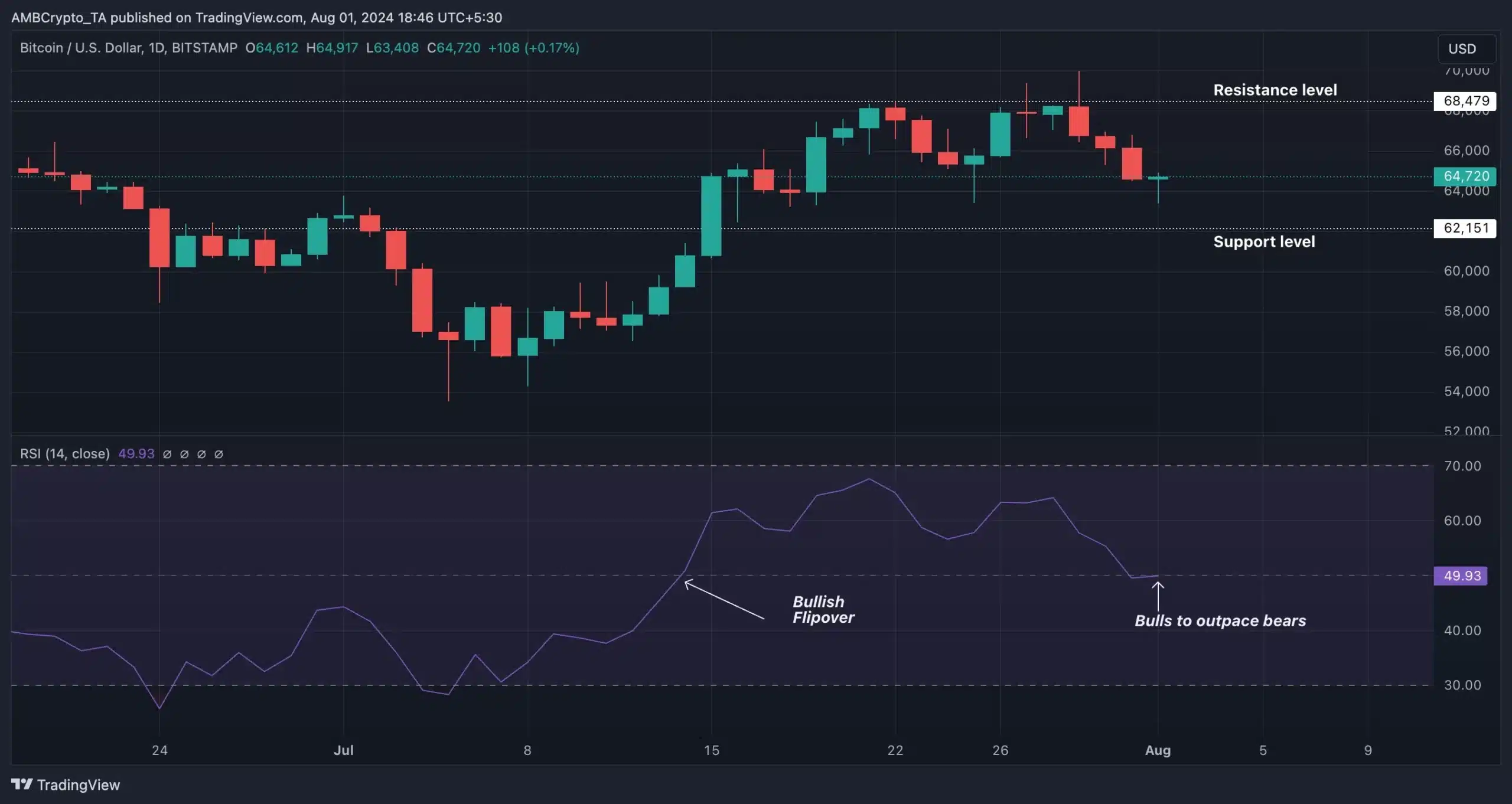This screenshot has width=1512, height=804.
Task: Select the 62,151 support price label
Action: (1465, 228)
